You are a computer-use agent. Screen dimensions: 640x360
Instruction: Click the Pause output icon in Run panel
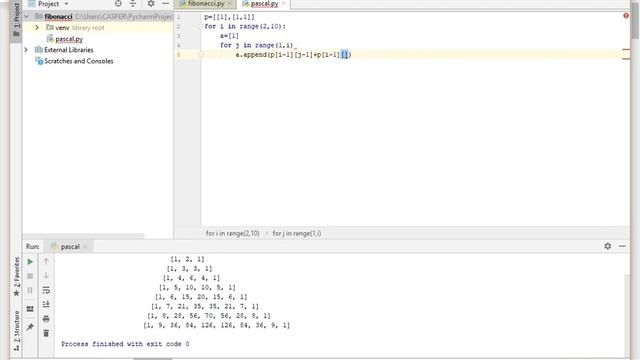[x=30, y=290]
